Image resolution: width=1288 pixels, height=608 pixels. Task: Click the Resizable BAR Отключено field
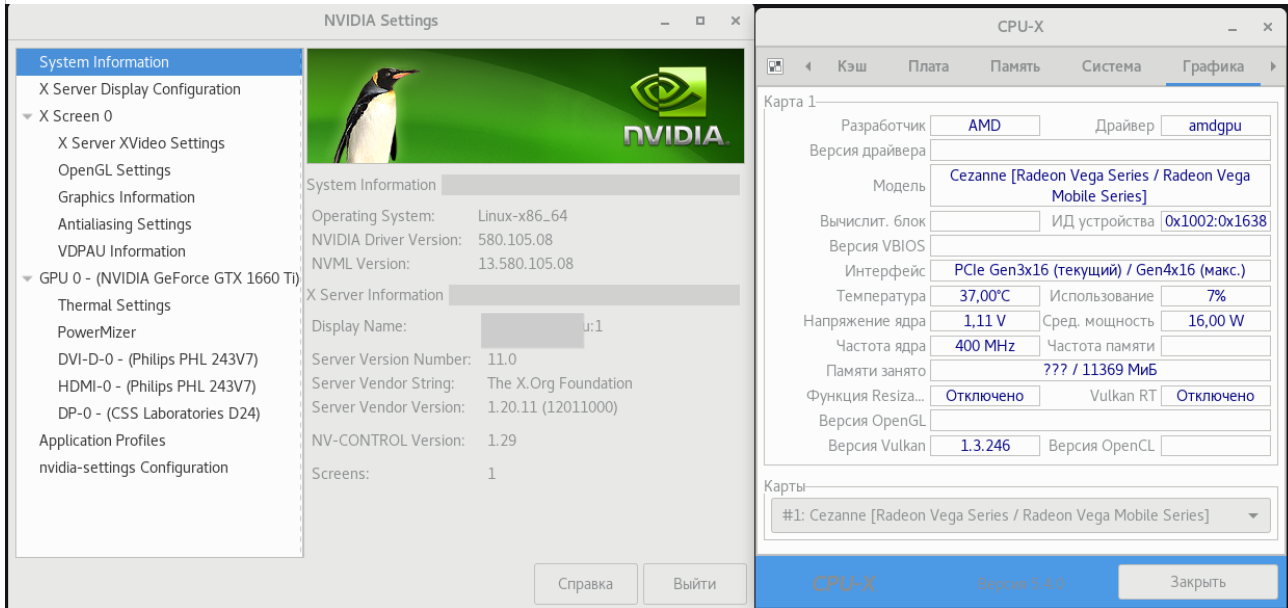point(985,396)
